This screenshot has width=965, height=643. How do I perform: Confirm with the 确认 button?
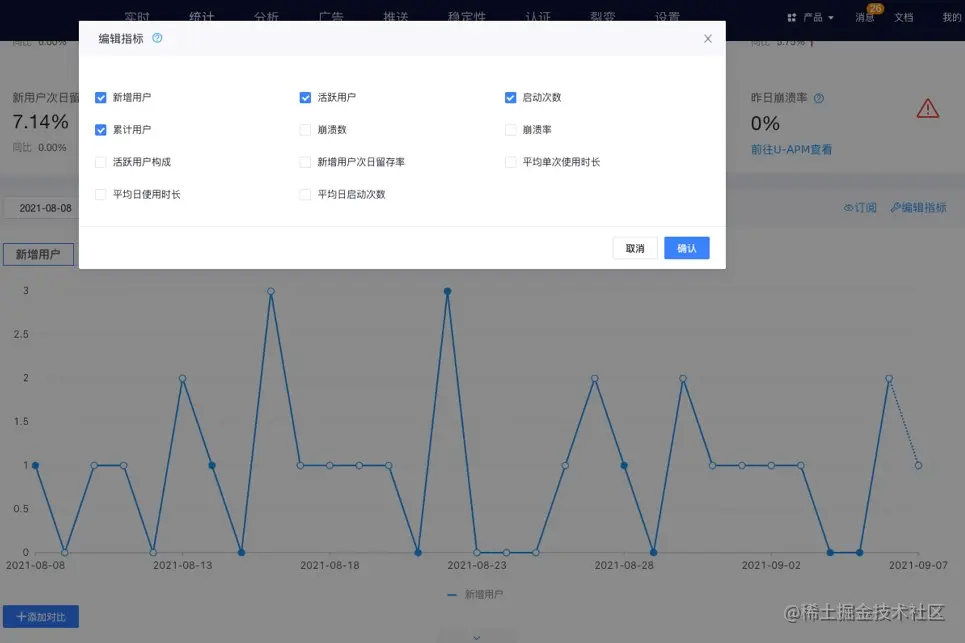click(687, 248)
